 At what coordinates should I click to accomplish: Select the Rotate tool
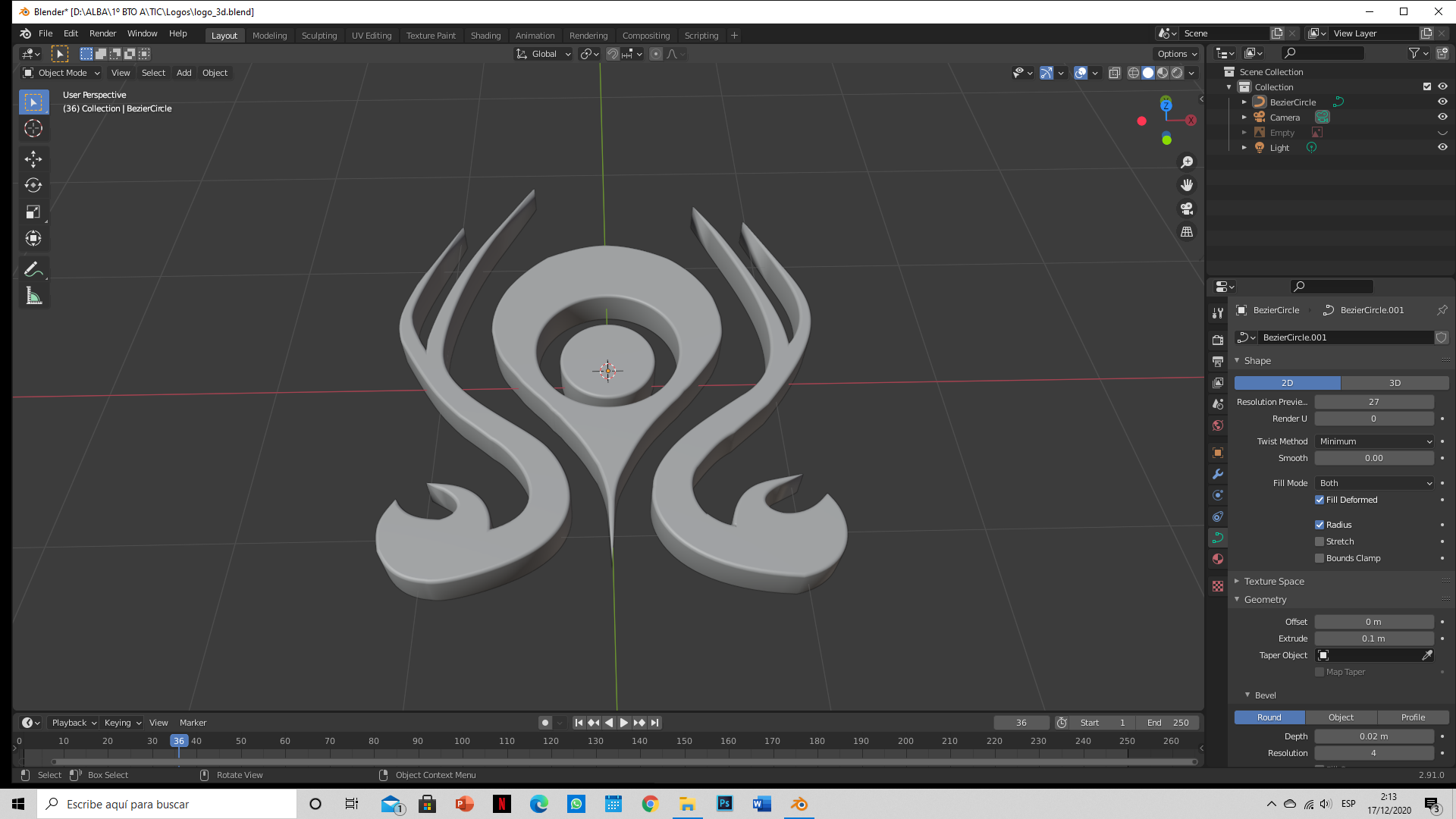[x=33, y=185]
